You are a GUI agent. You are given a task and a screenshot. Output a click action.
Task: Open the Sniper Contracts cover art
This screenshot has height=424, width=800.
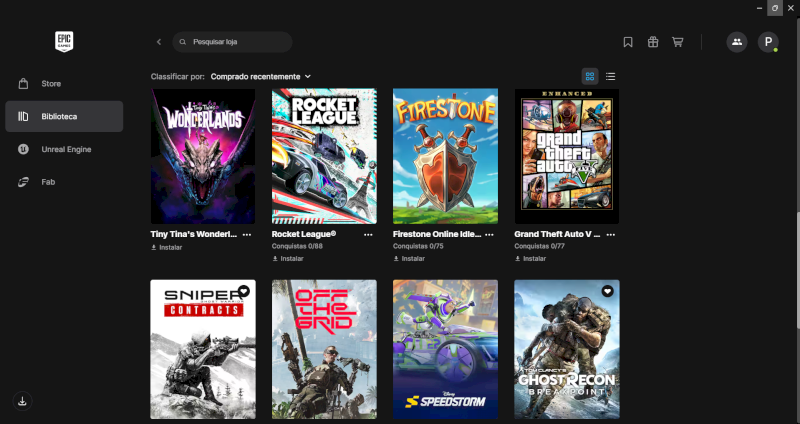pos(203,350)
